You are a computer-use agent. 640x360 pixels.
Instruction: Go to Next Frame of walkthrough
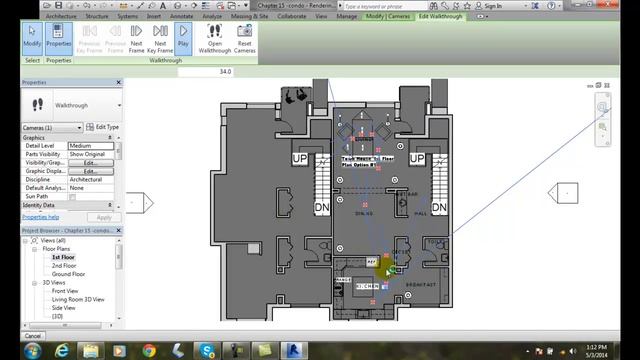click(x=136, y=39)
